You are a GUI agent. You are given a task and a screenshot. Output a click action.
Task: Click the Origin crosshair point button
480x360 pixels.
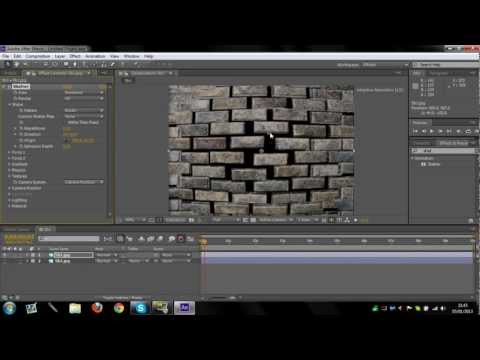pos(66,140)
